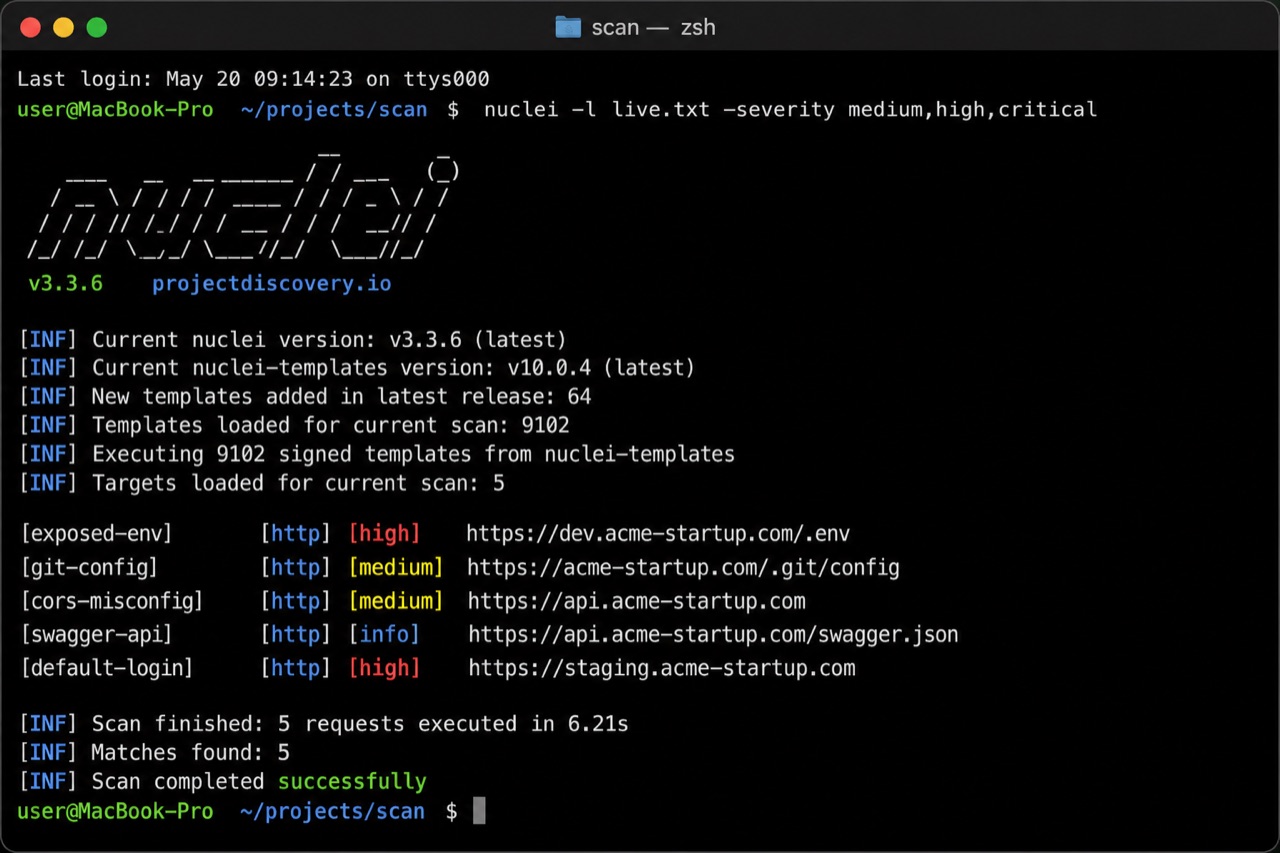Screen dimensions: 1280x853
Task: Click the [cors-misconfig] template name
Action: 112,601
